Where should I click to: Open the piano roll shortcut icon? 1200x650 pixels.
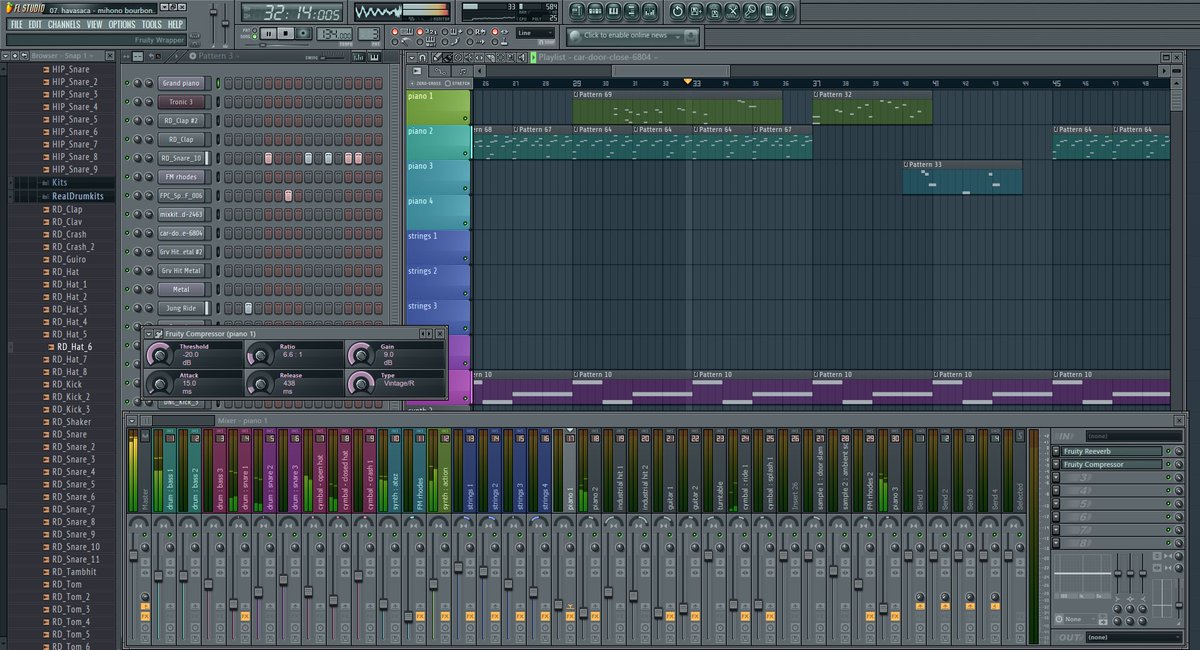(613, 11)
